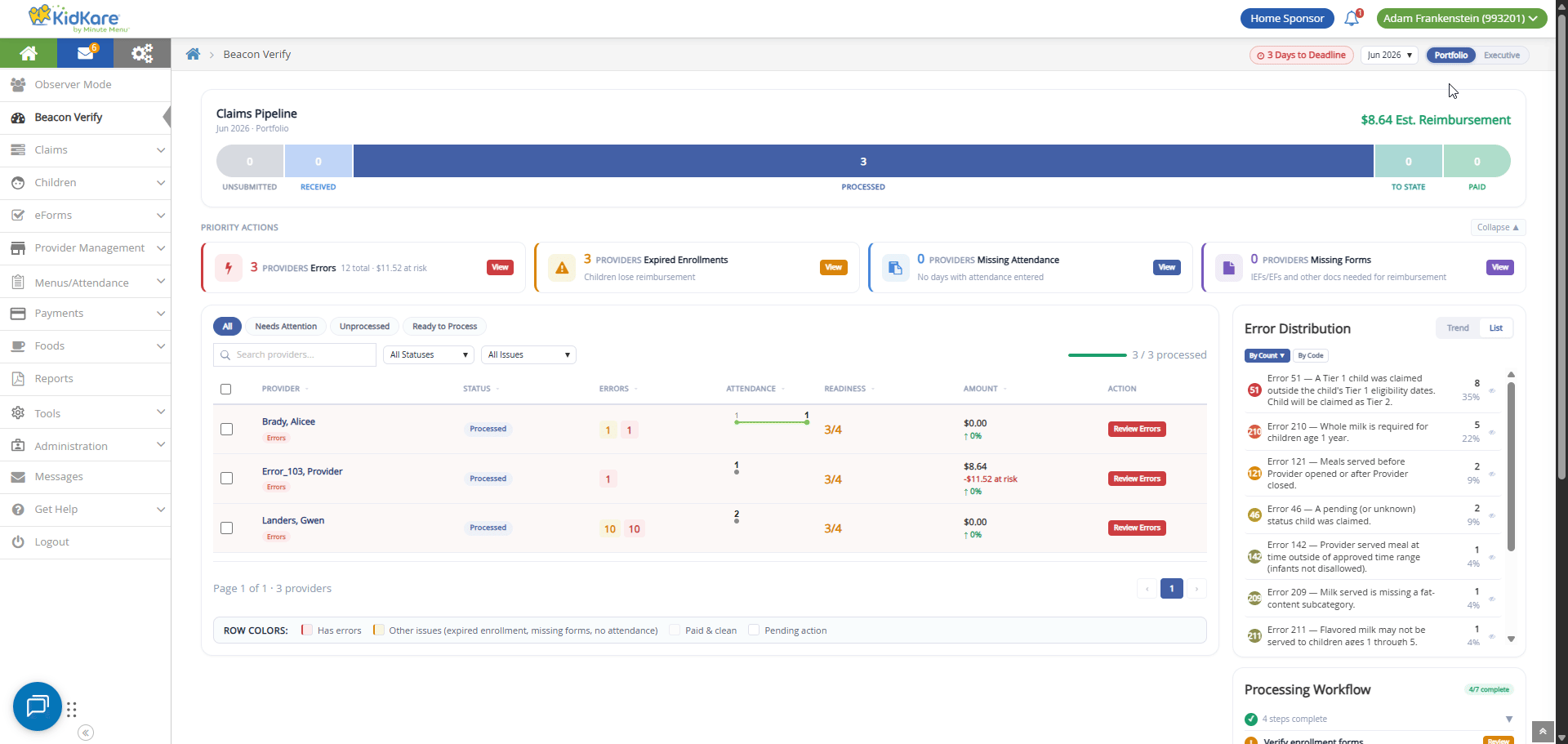
Task: Open the All Statuses dropdown
Action: [x=429, y=354]
